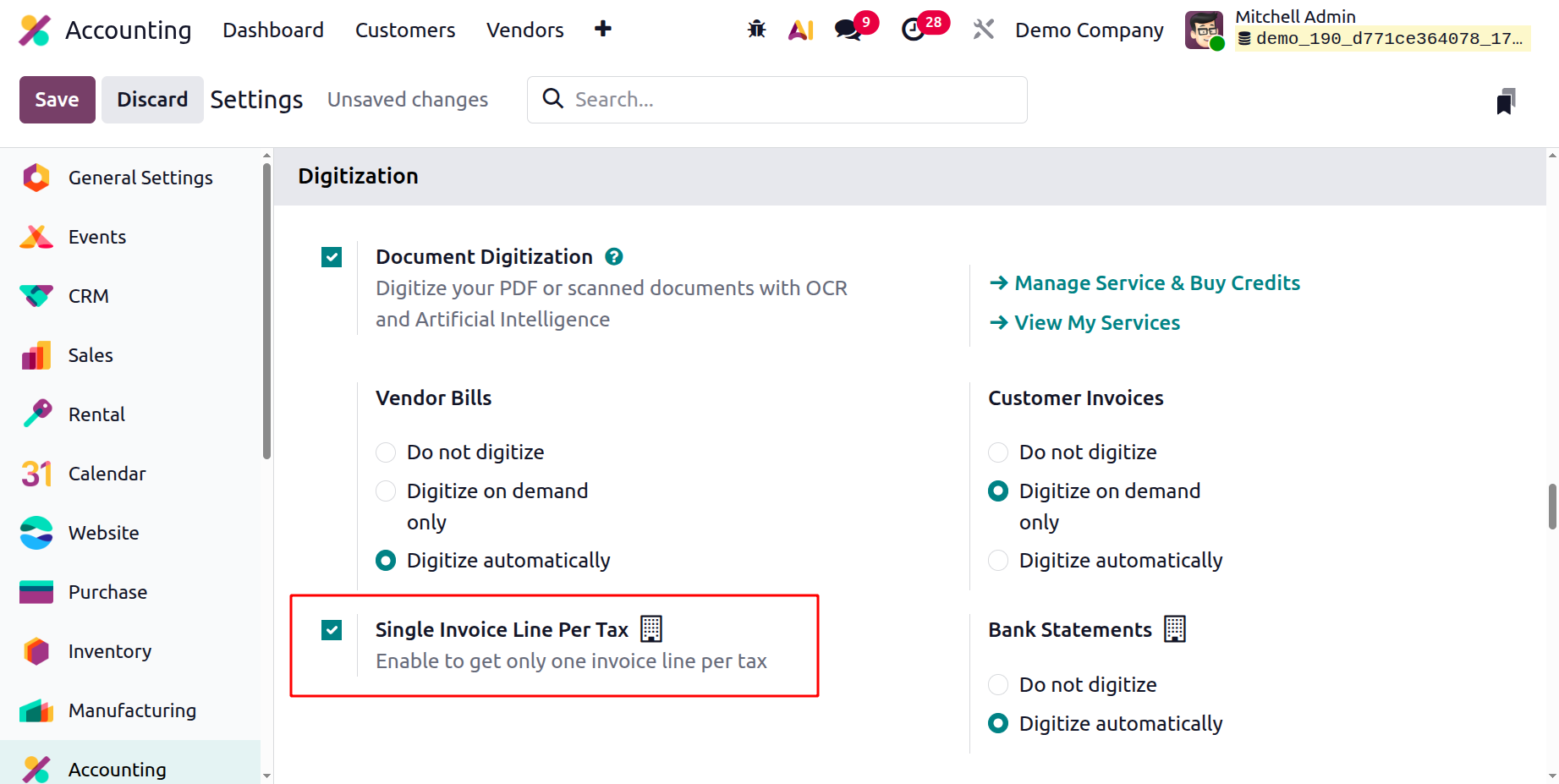Open the Customers menu
Viewport: 1559px width, 784px height.
(x=405, y=30)
